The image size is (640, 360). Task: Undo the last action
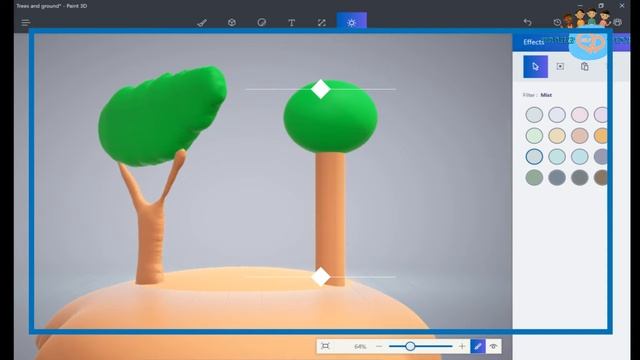pyautogui.click(x=528, y=22)
